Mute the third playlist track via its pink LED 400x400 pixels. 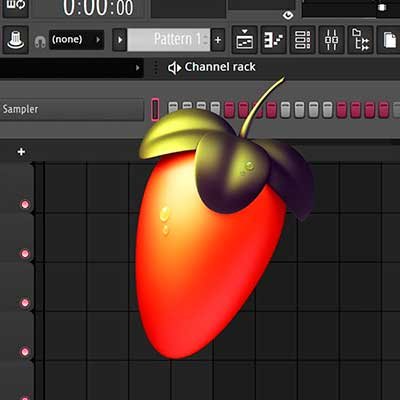(25, 303)
